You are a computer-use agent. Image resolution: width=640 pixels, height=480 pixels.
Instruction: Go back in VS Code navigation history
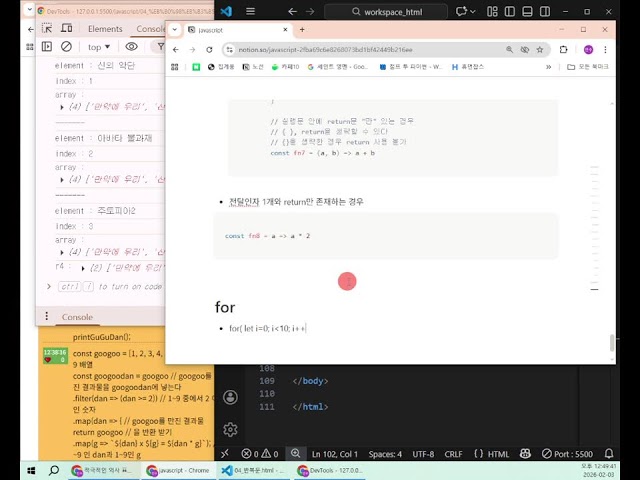coord(292,12)
